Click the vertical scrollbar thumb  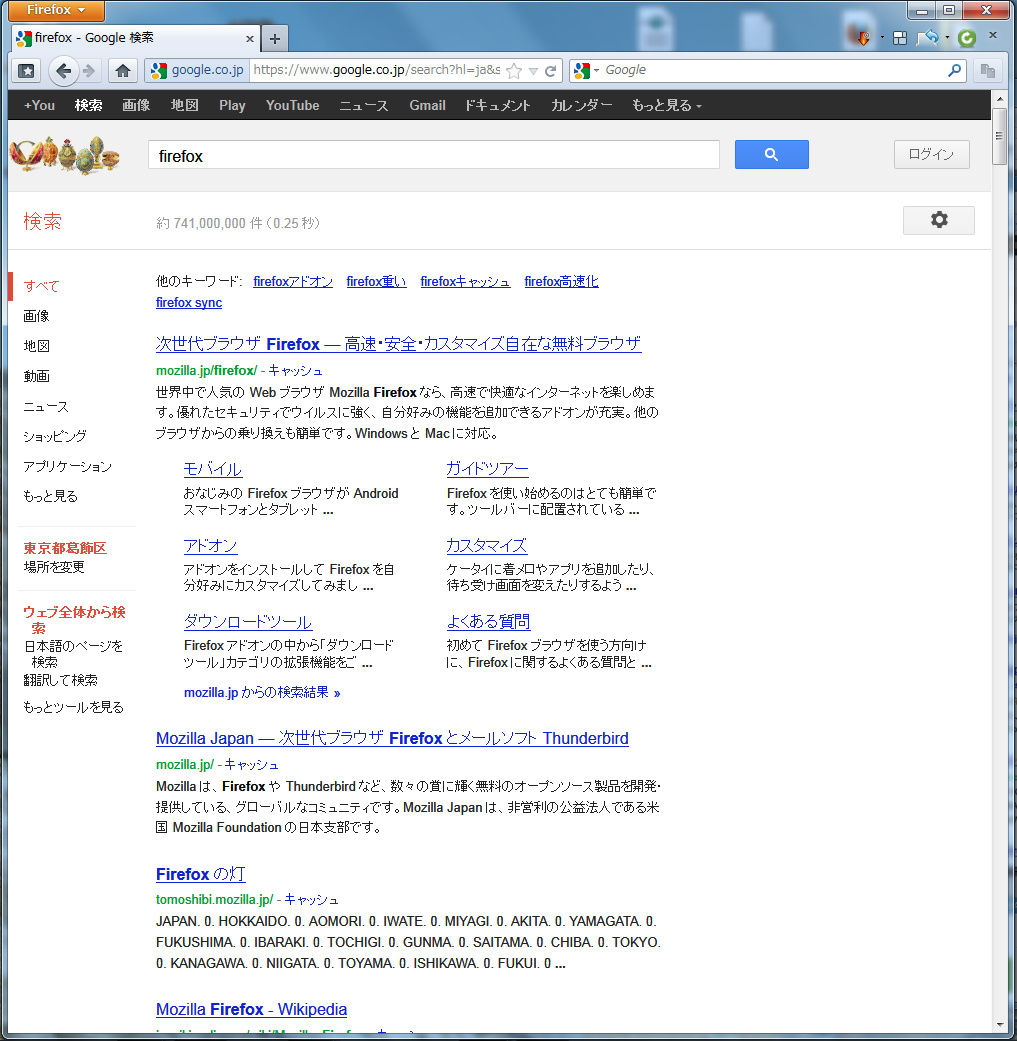999,137
